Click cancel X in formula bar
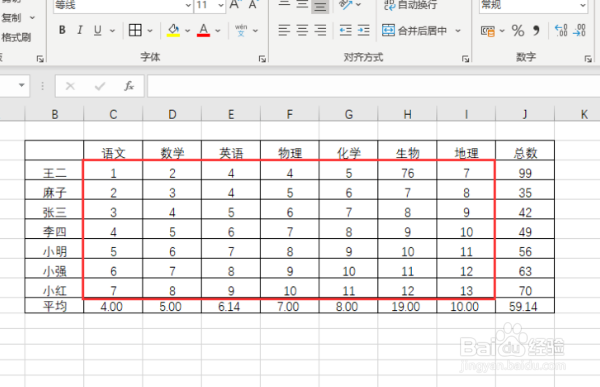 tap(70, 86)
